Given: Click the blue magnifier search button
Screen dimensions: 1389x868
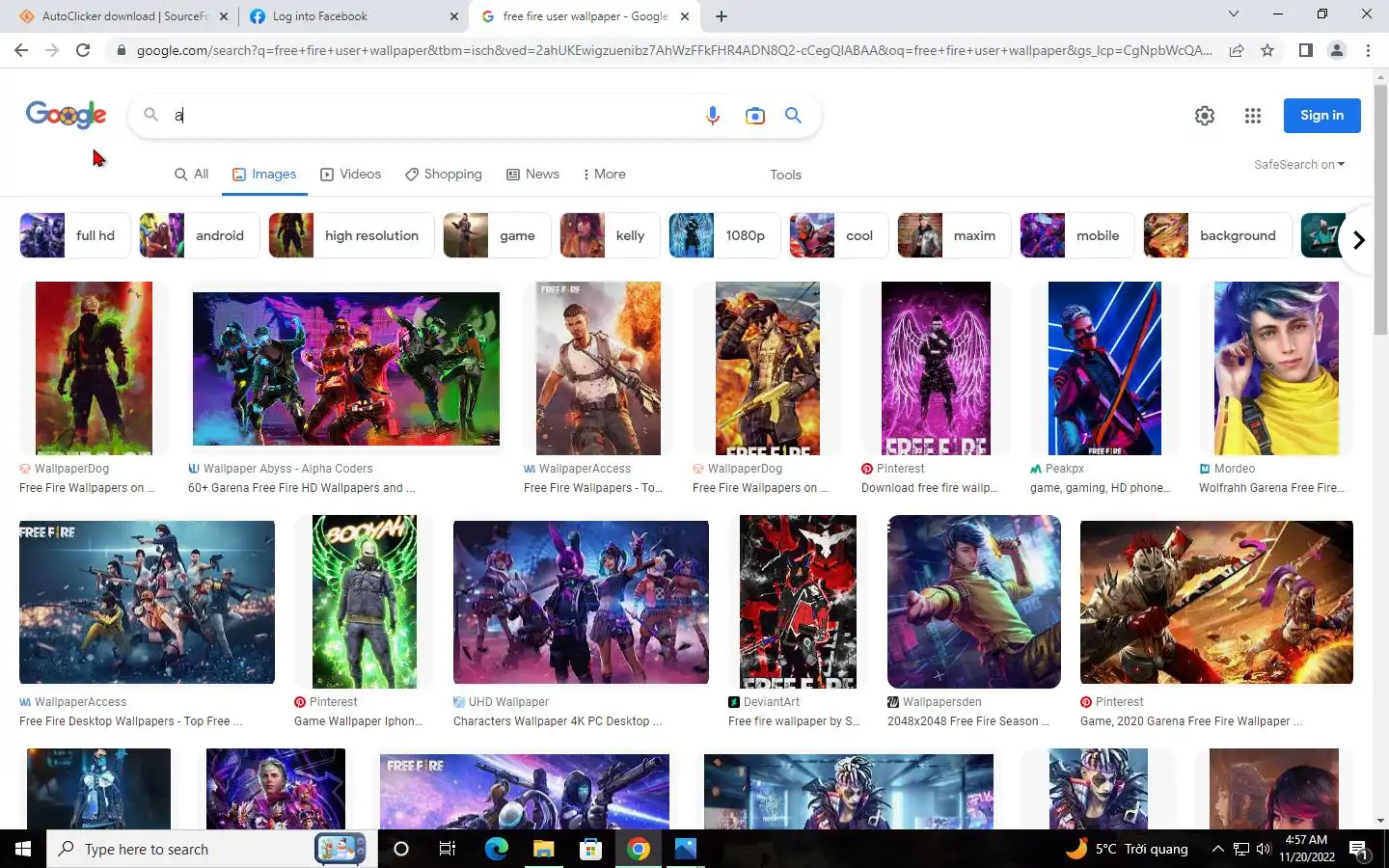Looking at the screenshot, I should click(793, 116).
